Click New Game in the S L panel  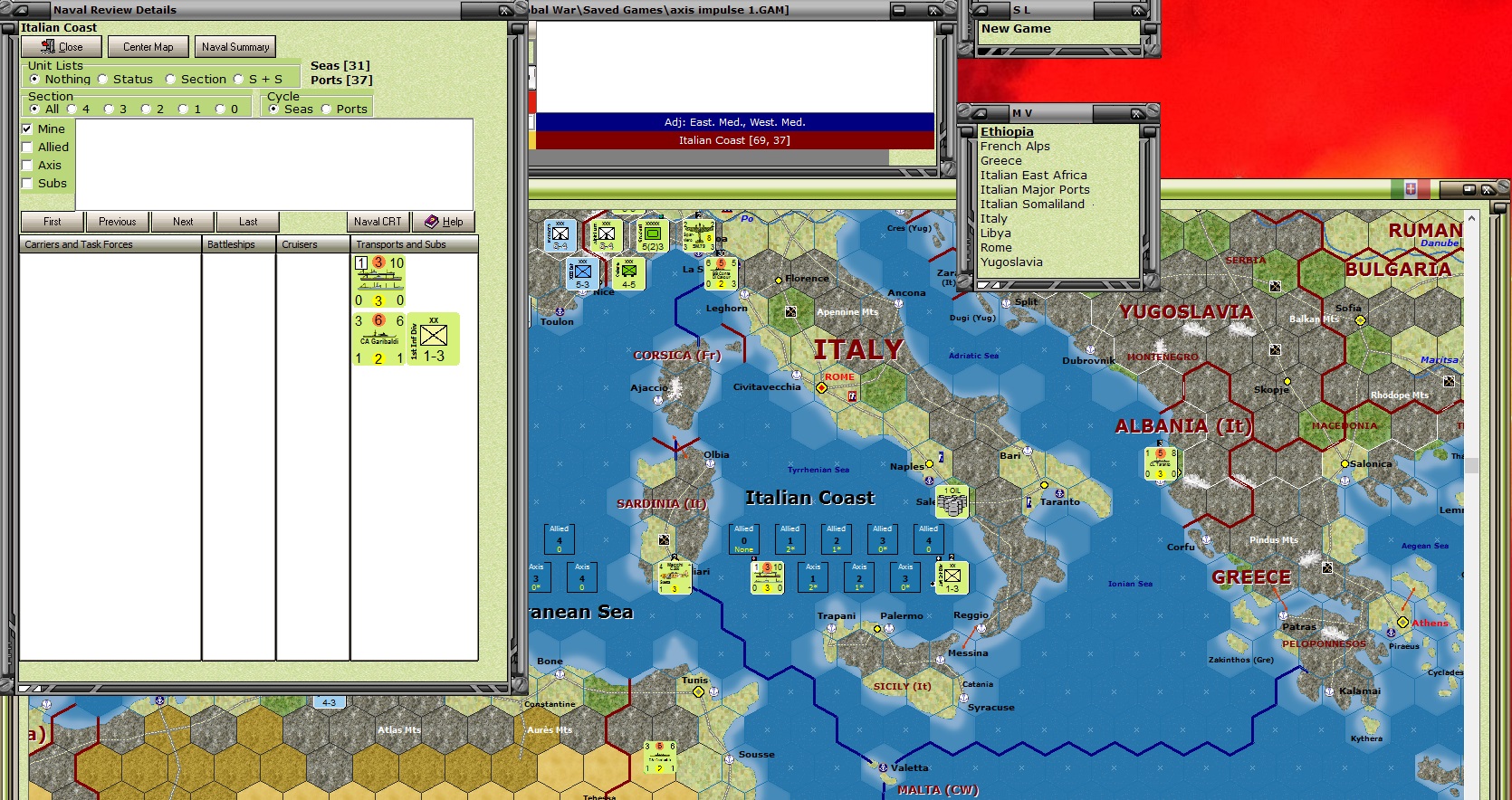point(1016,29)
